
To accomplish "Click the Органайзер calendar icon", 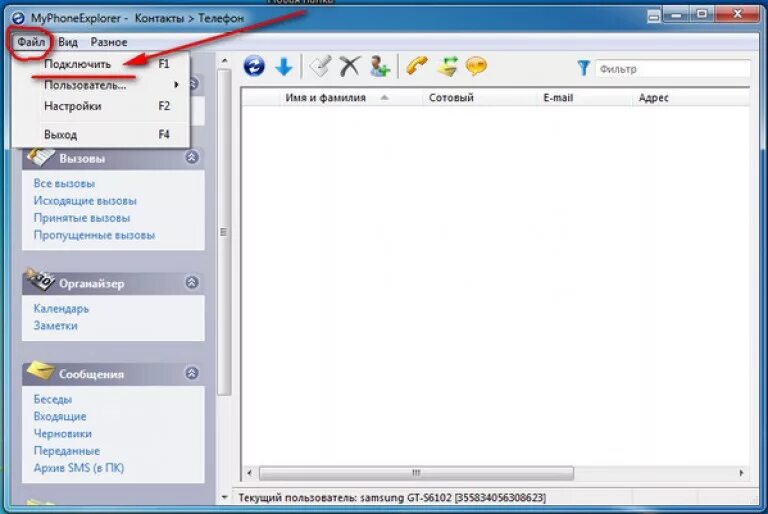I will coord(40,279).
